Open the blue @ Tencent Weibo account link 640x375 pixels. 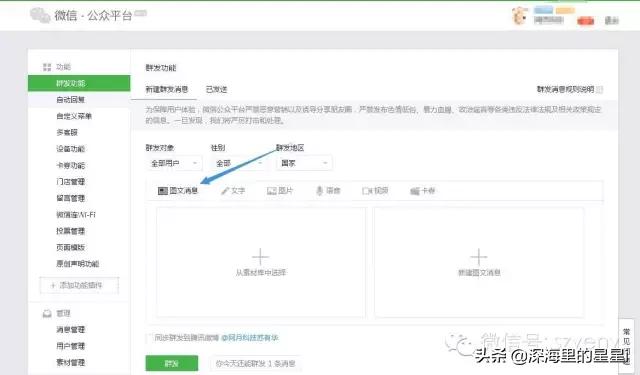[x=250, y=338]
